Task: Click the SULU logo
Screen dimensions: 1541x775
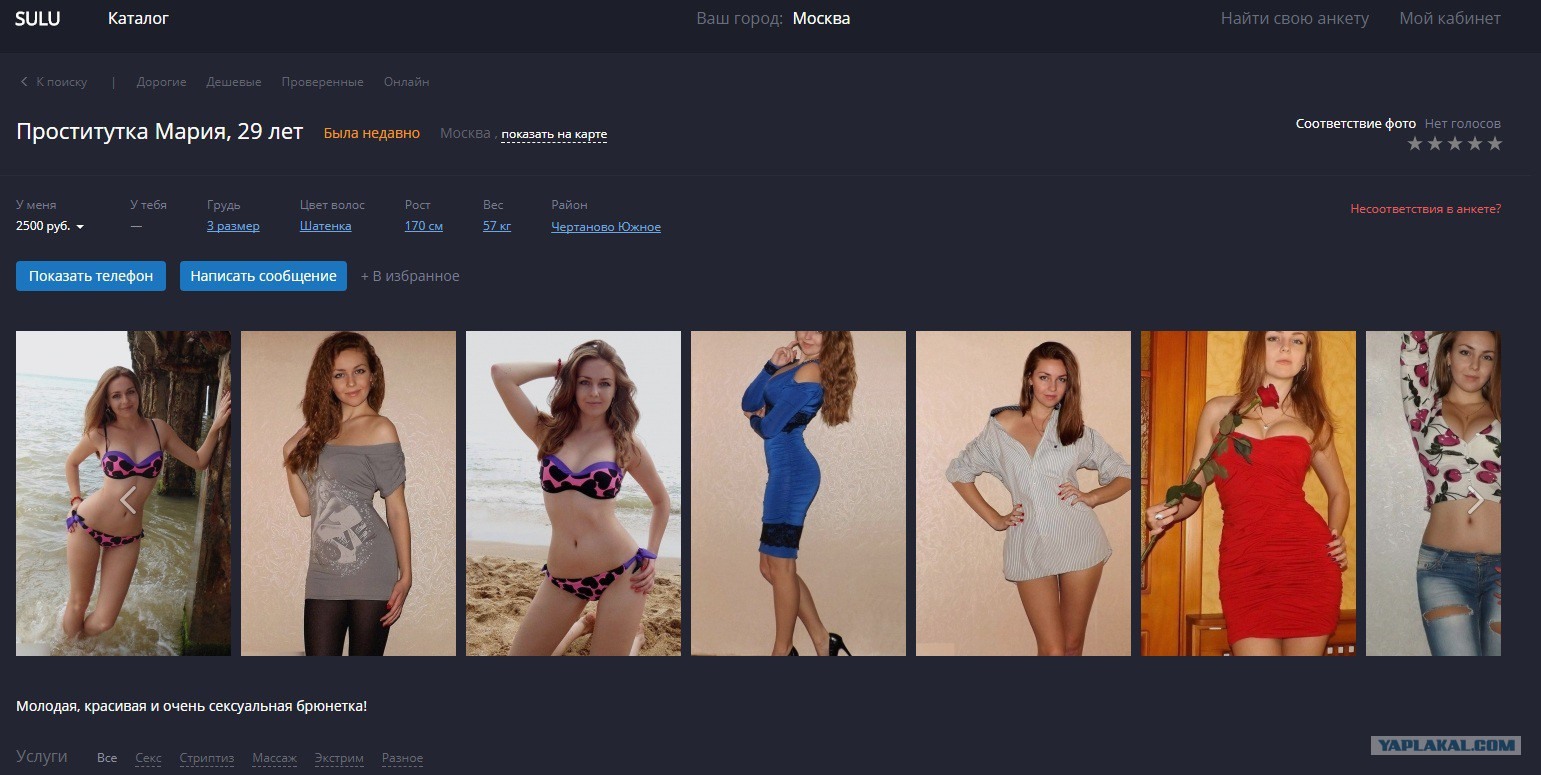Action: (x=37, y=18)
